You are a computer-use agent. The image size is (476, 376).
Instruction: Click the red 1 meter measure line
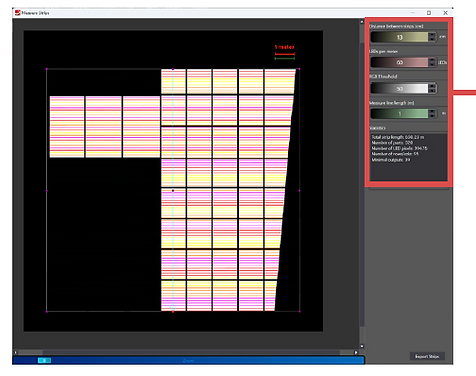pos(285,54)
